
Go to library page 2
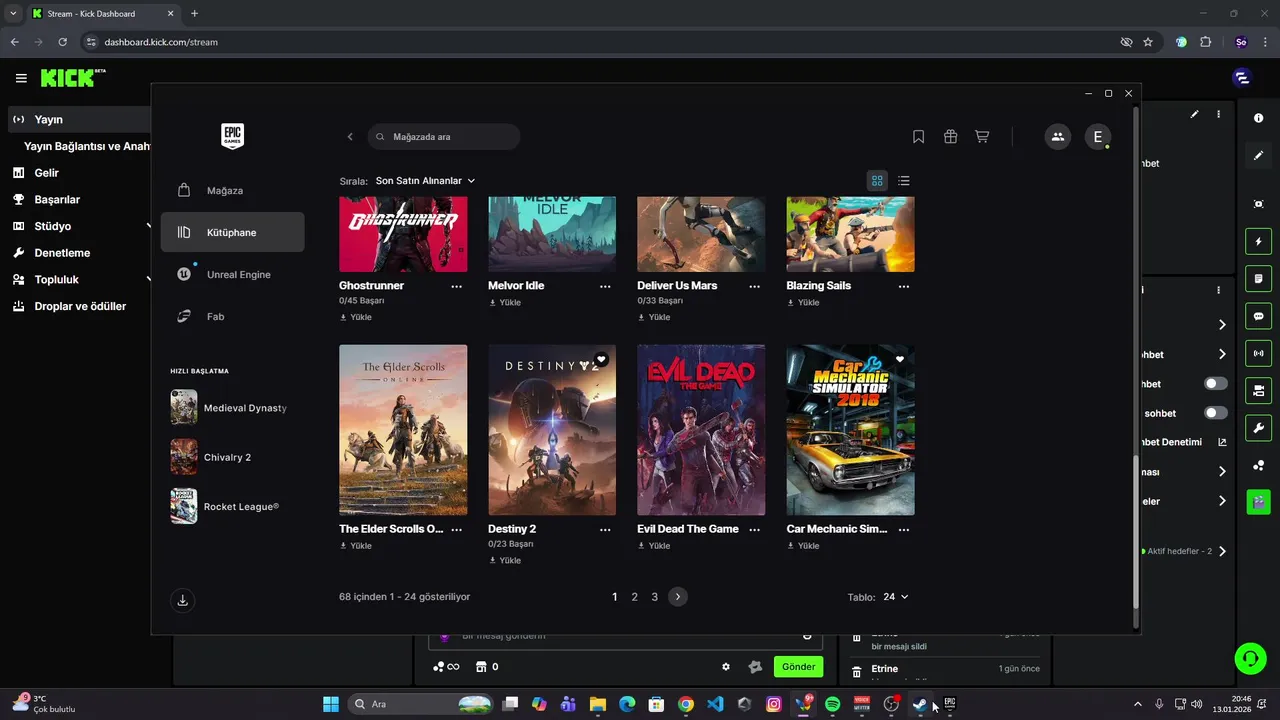pos(634,597)
